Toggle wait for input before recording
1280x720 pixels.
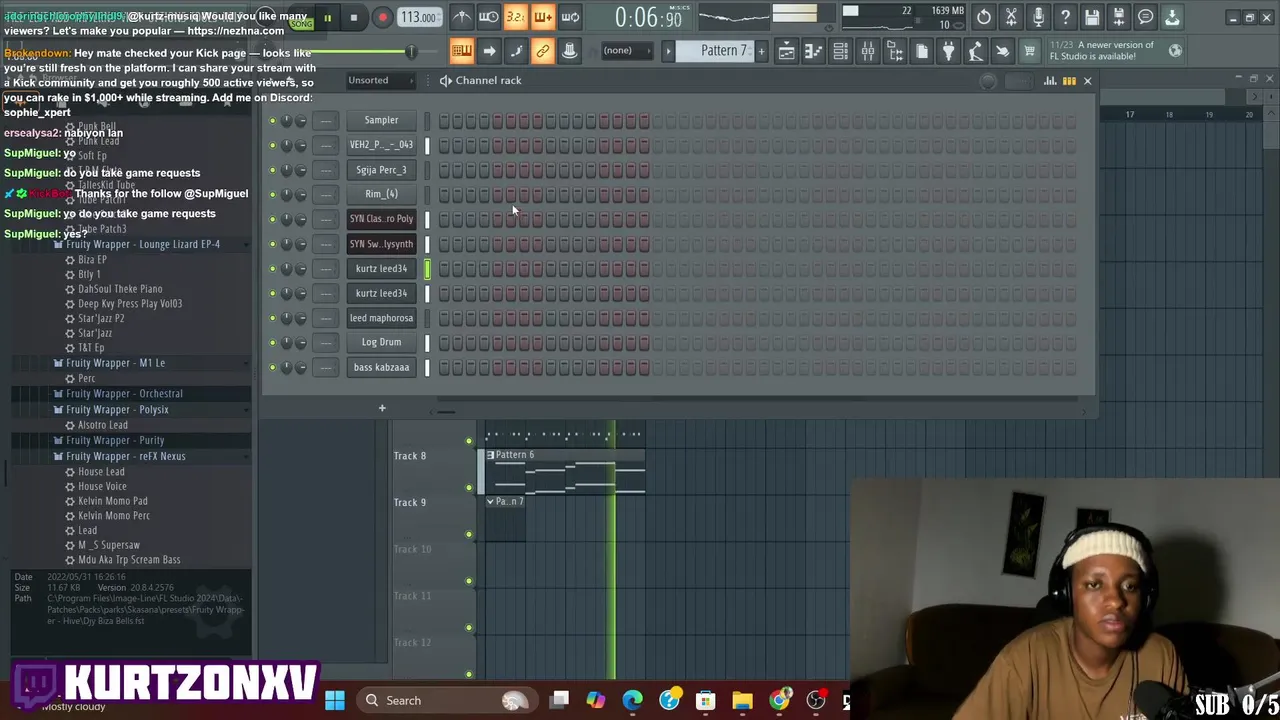point(488,17)
